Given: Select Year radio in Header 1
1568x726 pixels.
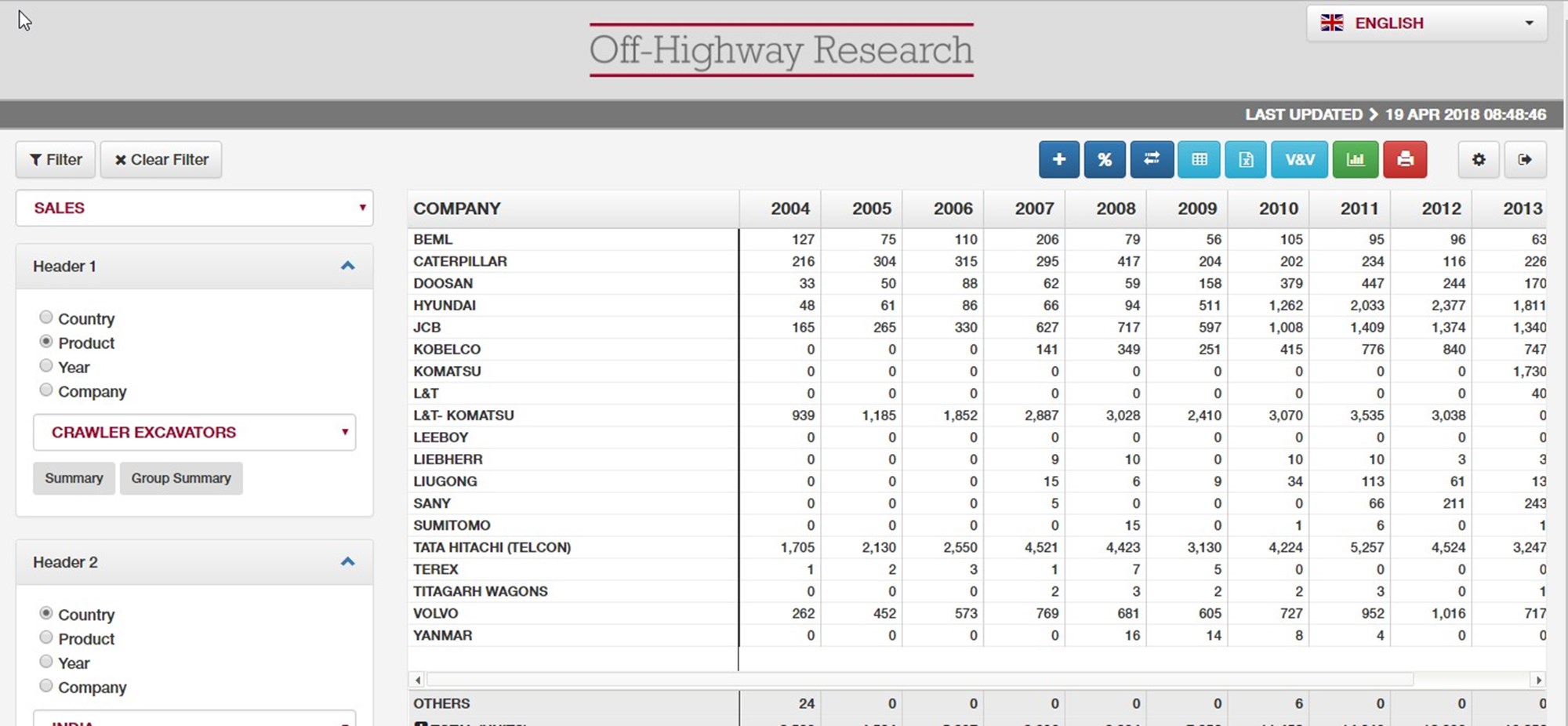Looking at the screenshot, I should (x=46, y=366).
